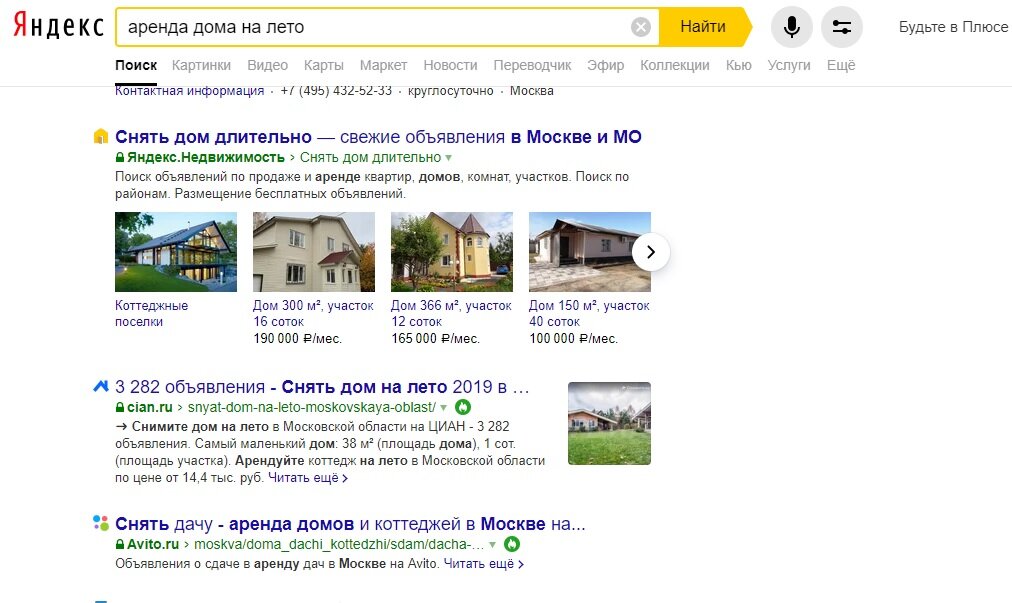Click the Avito colored dots favicon
This screenshot has width=1012, height=603.
click(101, 523)
